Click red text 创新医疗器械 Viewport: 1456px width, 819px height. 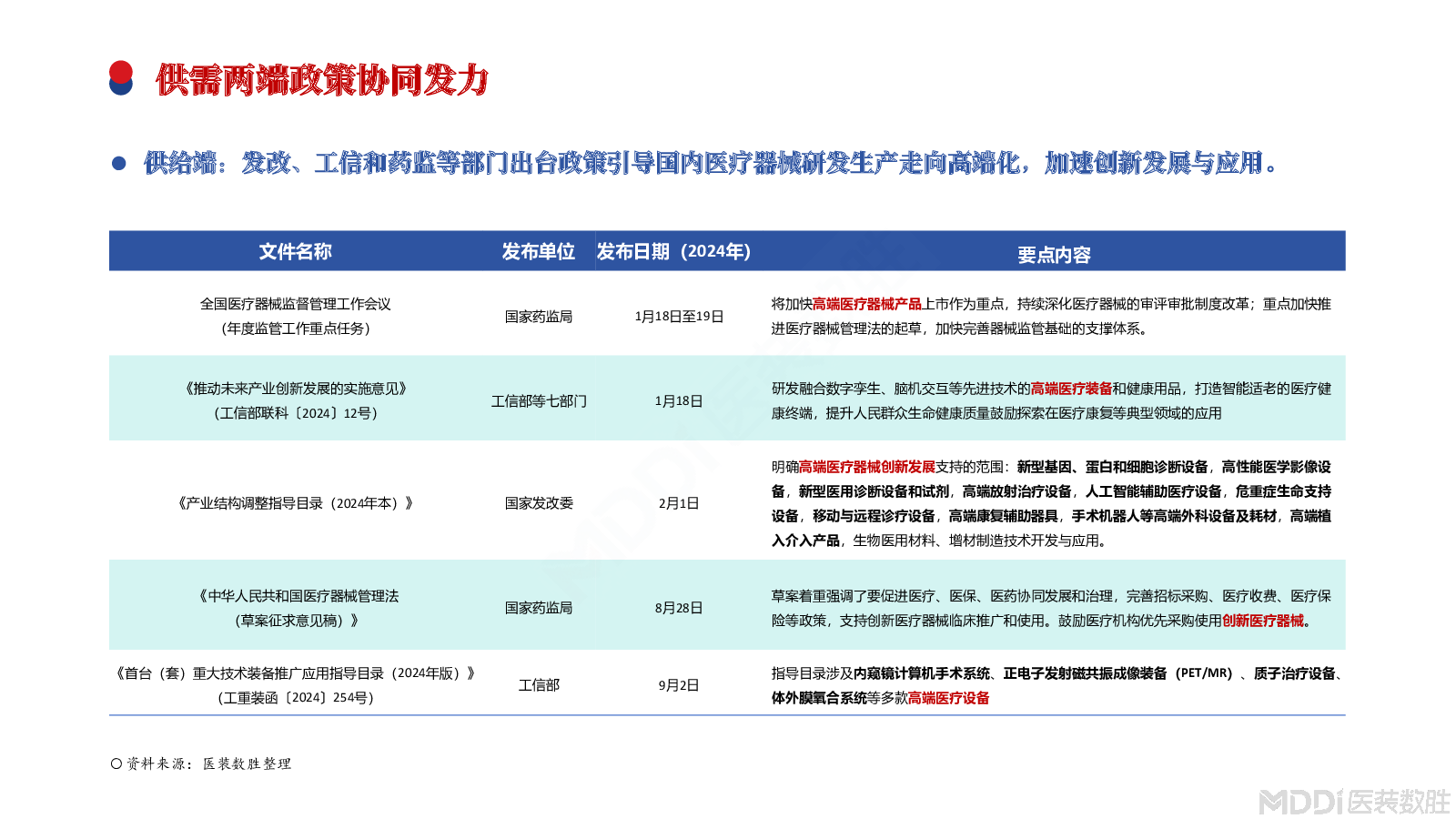pos(1263,621)
